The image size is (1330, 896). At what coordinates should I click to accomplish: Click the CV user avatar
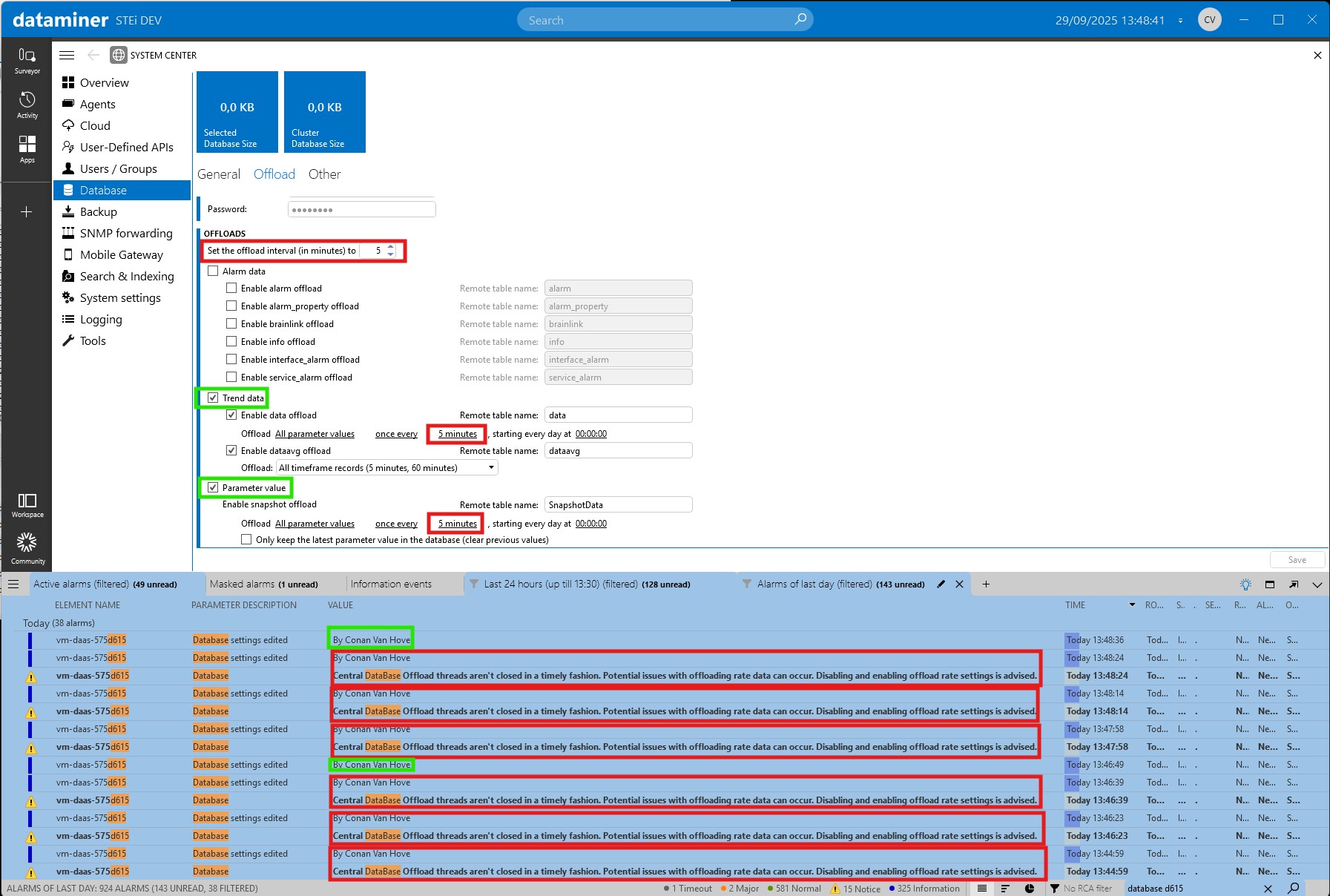tap(1209, 20)
